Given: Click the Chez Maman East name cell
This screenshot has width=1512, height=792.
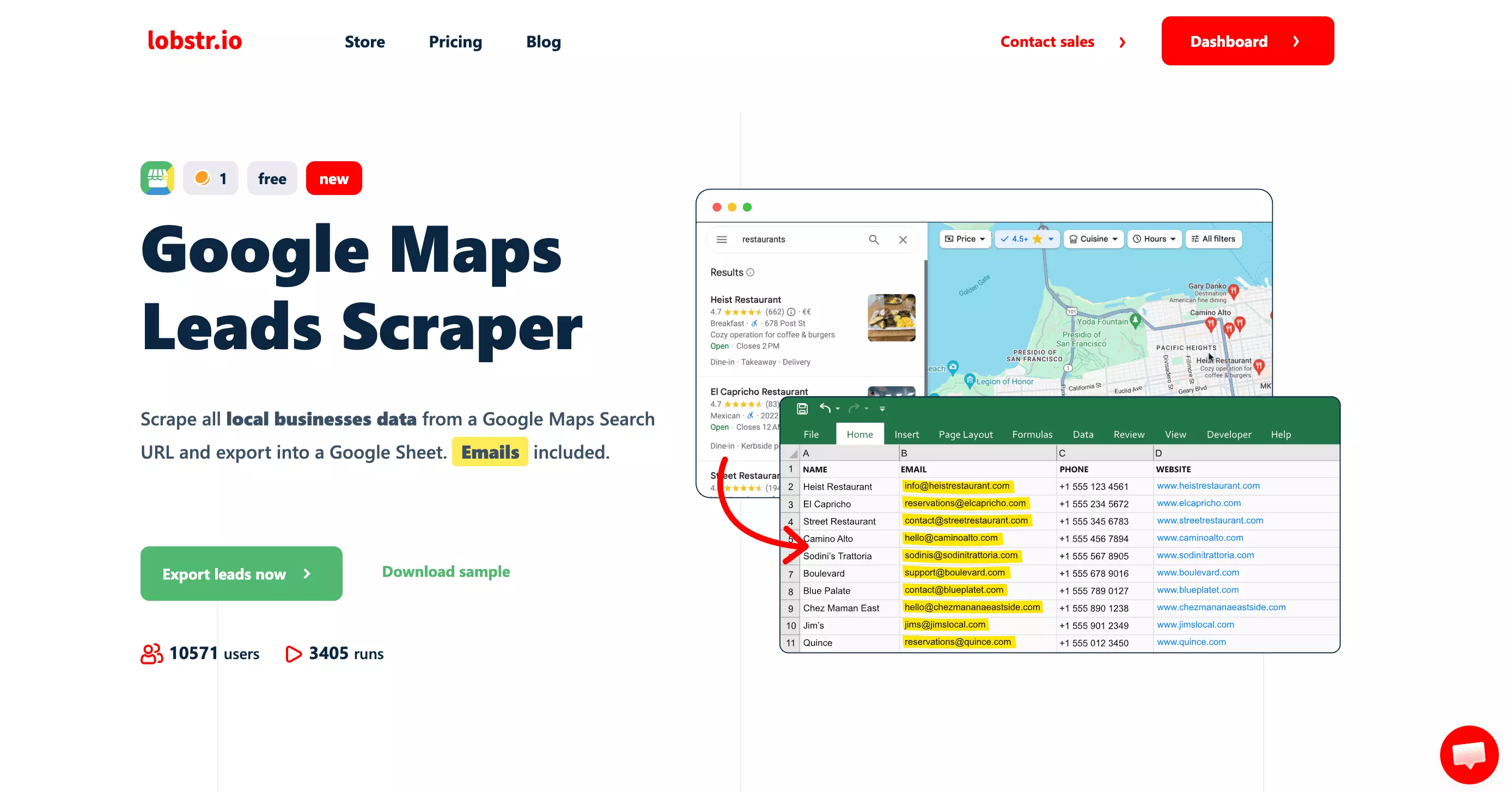Looking at the screenshot, I should (849, 608).
